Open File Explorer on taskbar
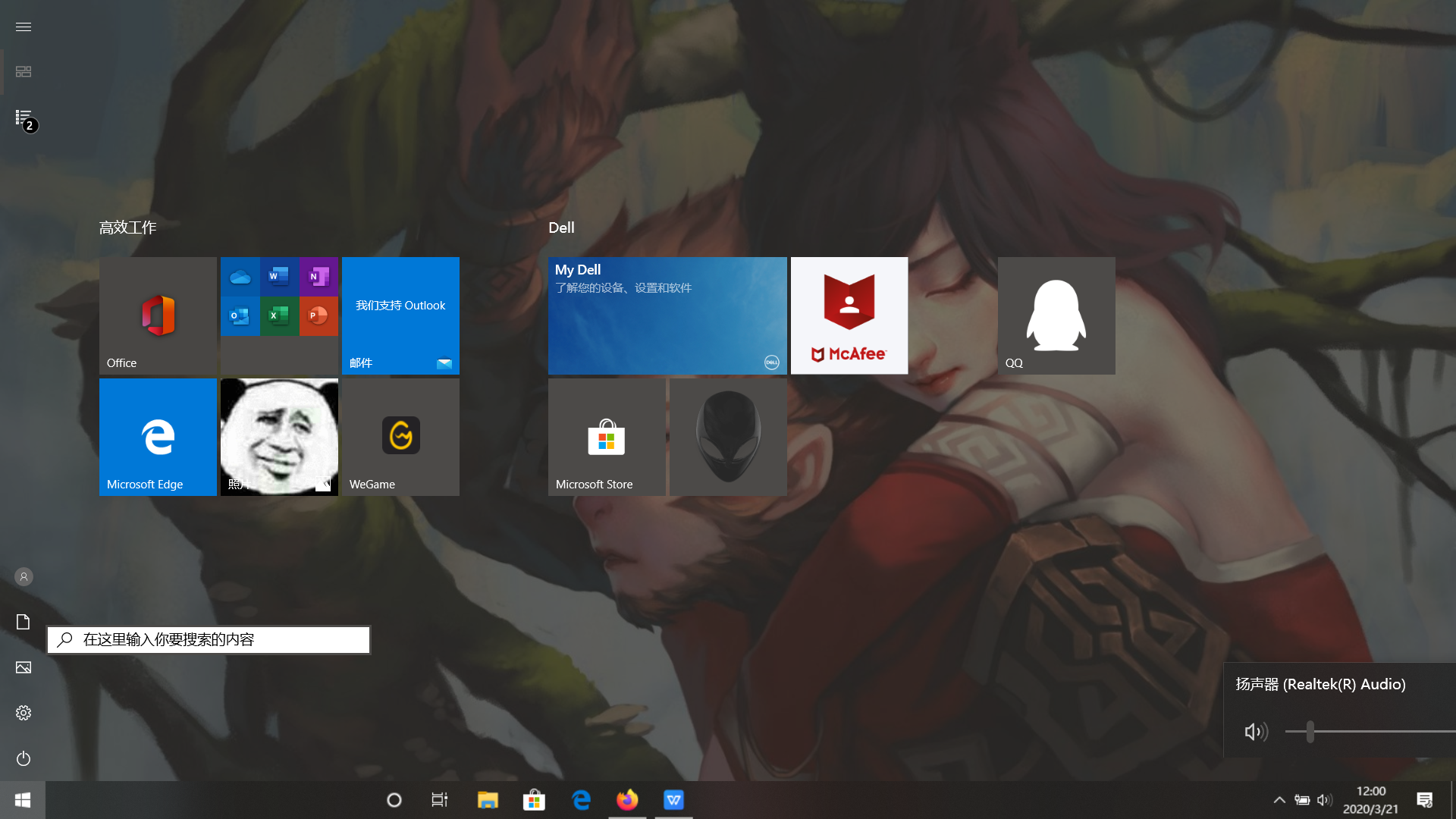The height and width of the screenshot is (819, 1456). click(488, 800)
